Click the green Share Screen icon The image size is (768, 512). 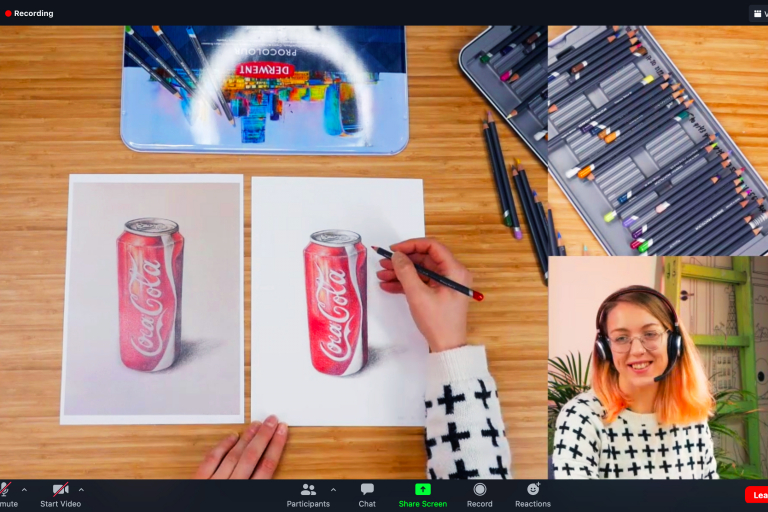pos(423,494)
